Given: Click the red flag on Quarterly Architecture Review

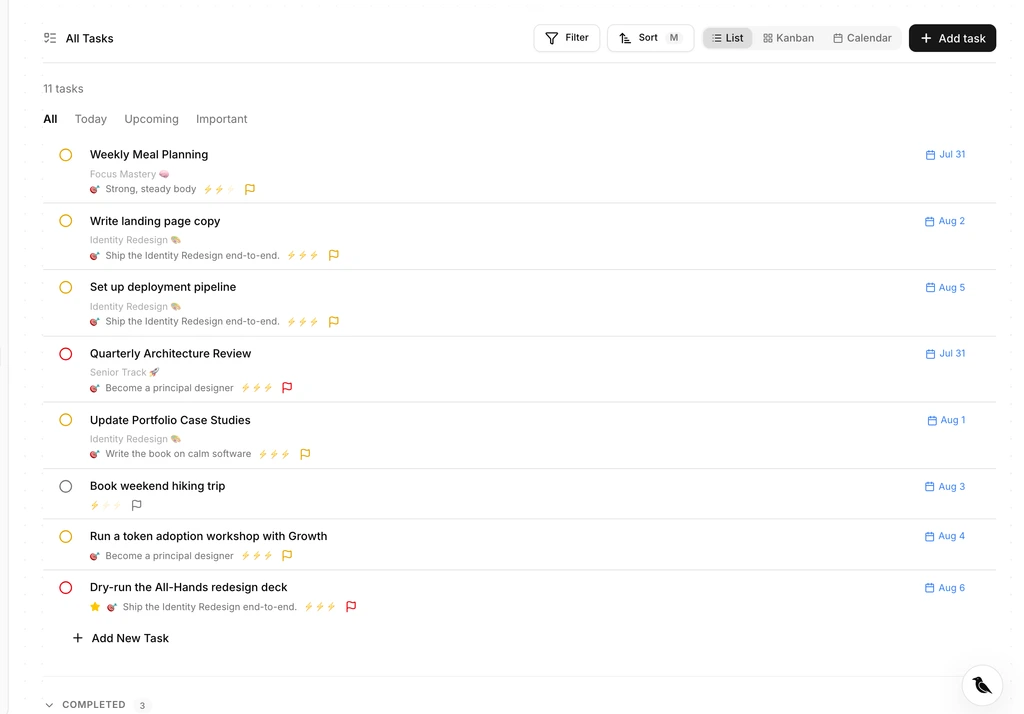Looking at the screenshot, I should click(x=287, y=387).
